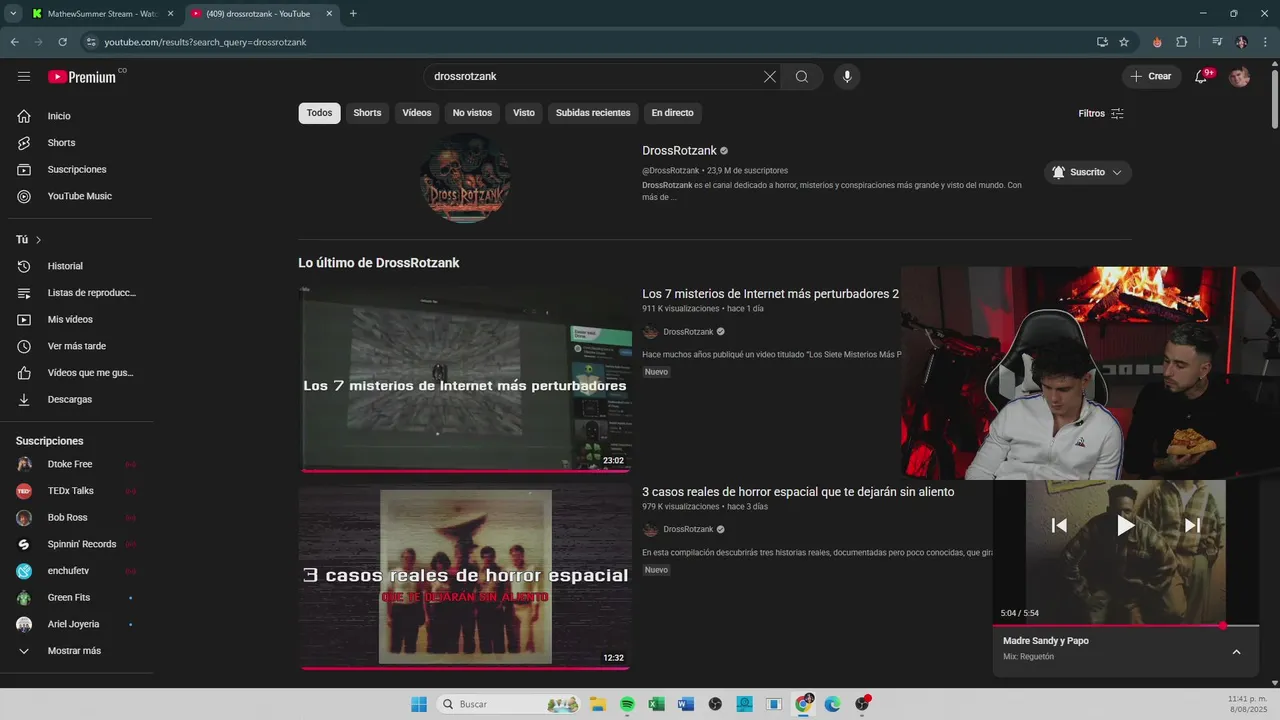
Task: Open Chrome media controls icon
Action: [1217, 42]
